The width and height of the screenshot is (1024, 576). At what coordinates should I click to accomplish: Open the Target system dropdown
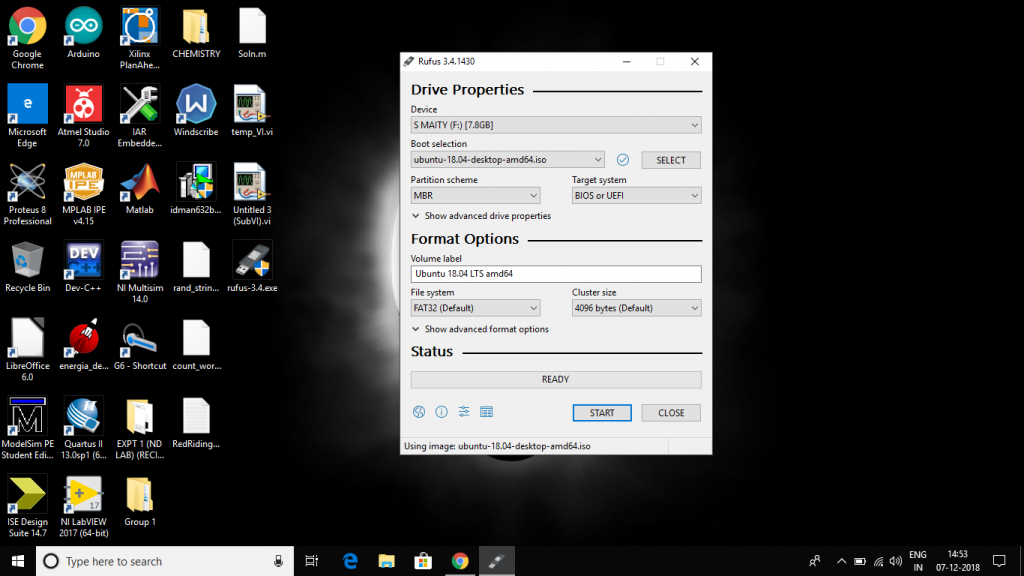[x=636, y=196]
